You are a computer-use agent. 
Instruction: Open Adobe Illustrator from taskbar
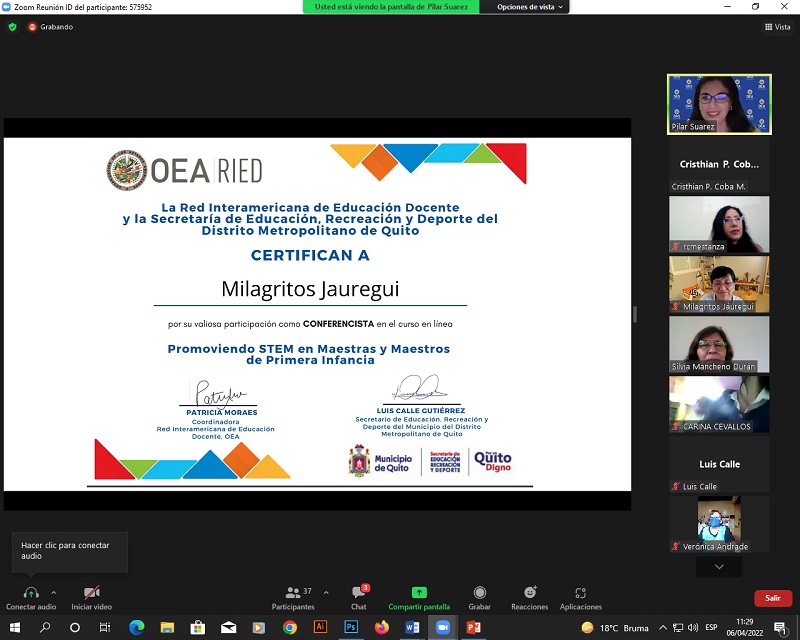pyautogui.click(x=320, y=627)
